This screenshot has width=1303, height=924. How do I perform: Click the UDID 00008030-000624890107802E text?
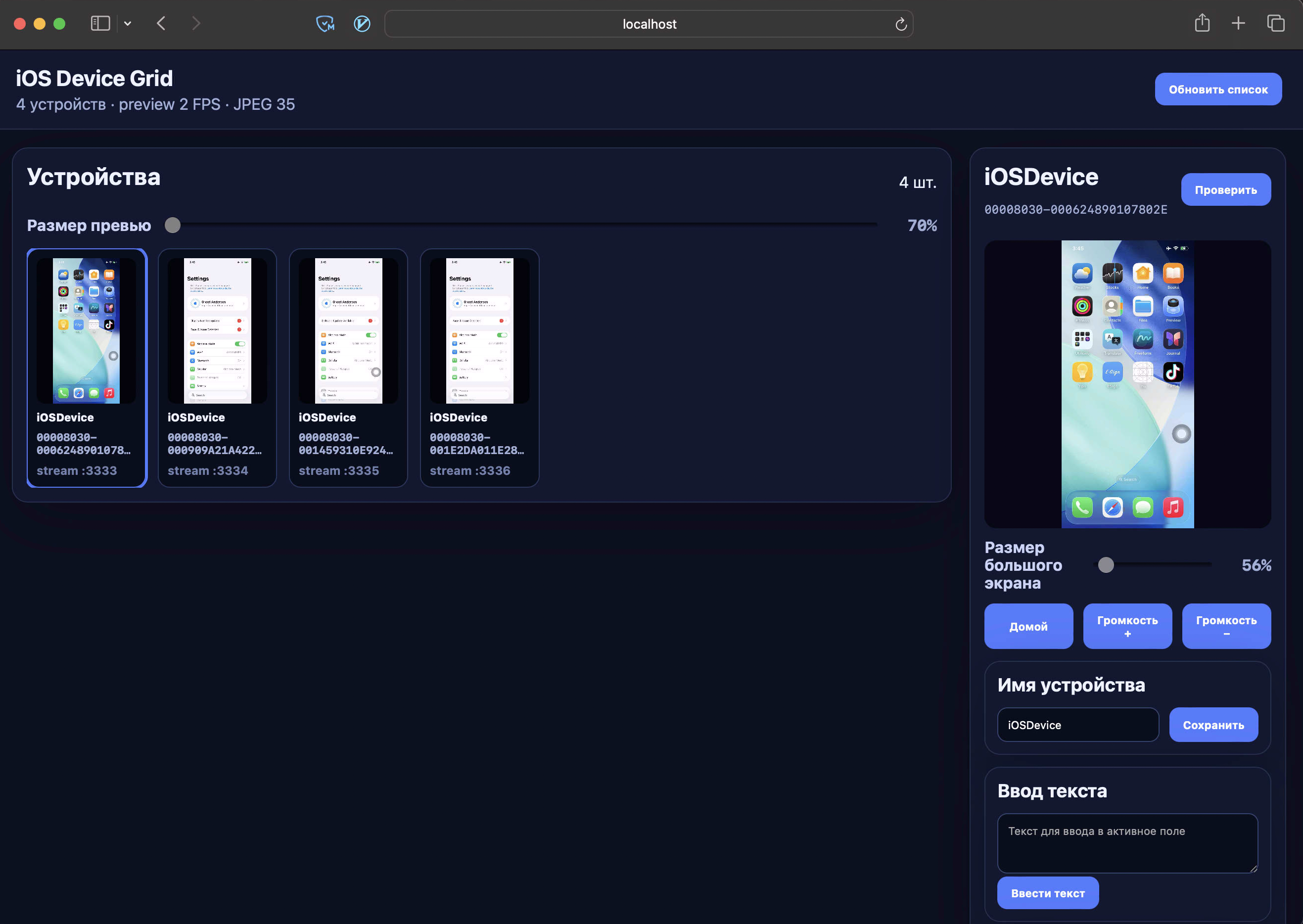click(x=1075, y=209)
